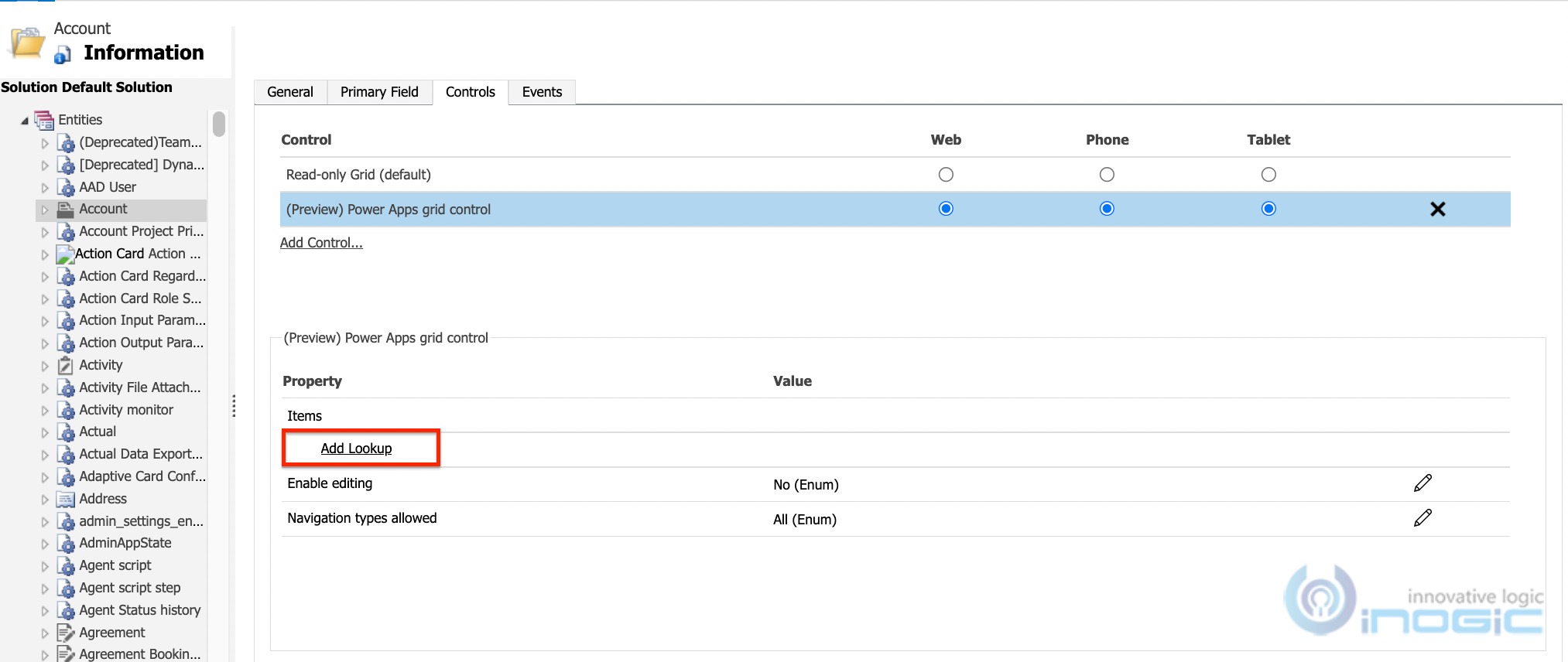Collapse the Entities tree node

pyautogui.click(x=25, y=121)
